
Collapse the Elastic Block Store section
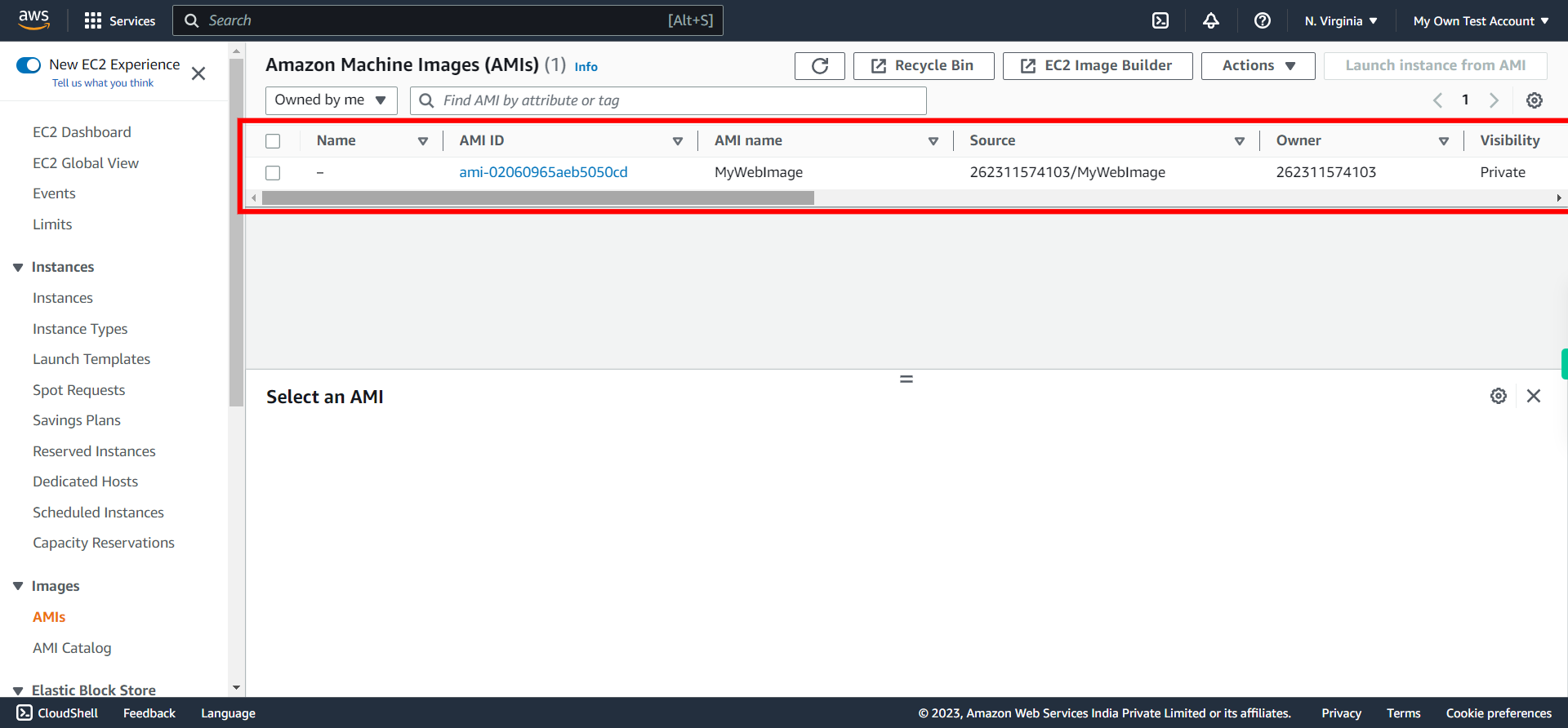tap(18, 690)
